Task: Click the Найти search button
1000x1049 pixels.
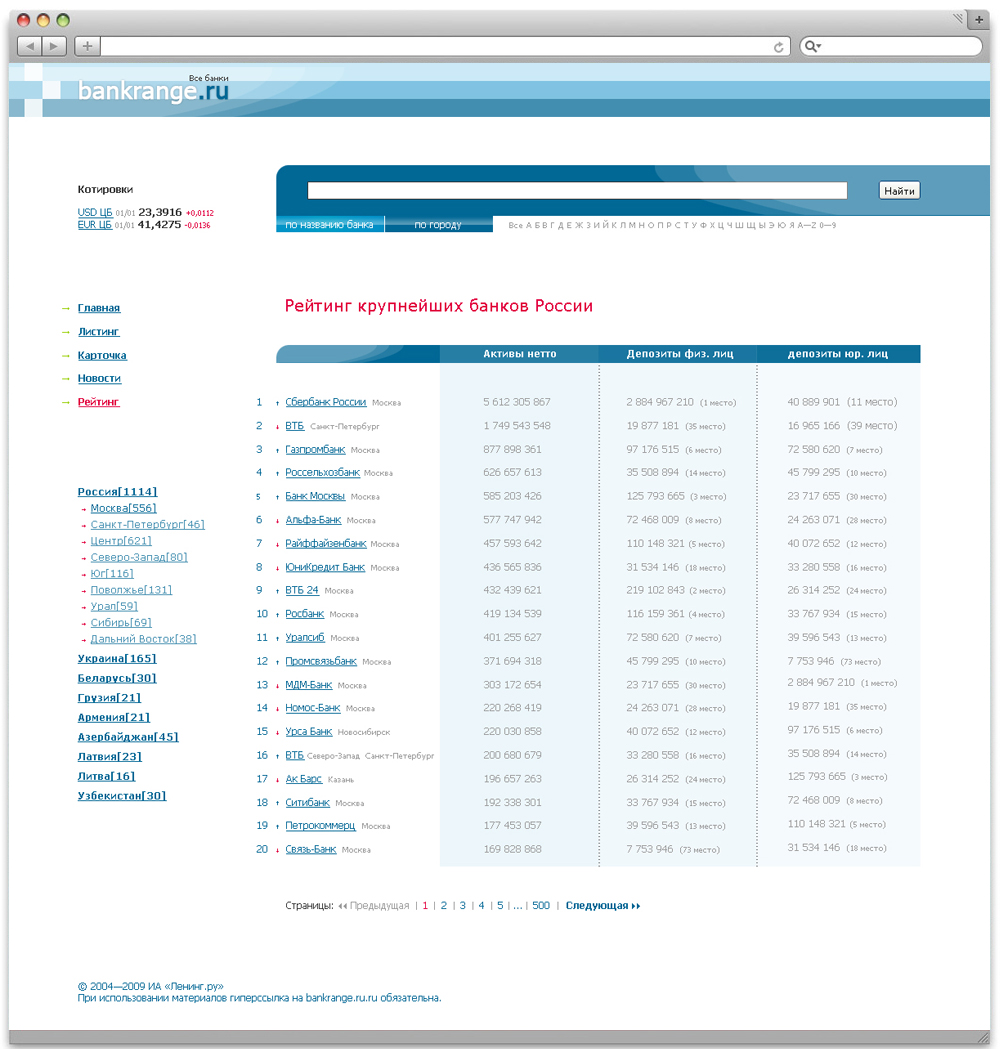Action: [899, 191]
